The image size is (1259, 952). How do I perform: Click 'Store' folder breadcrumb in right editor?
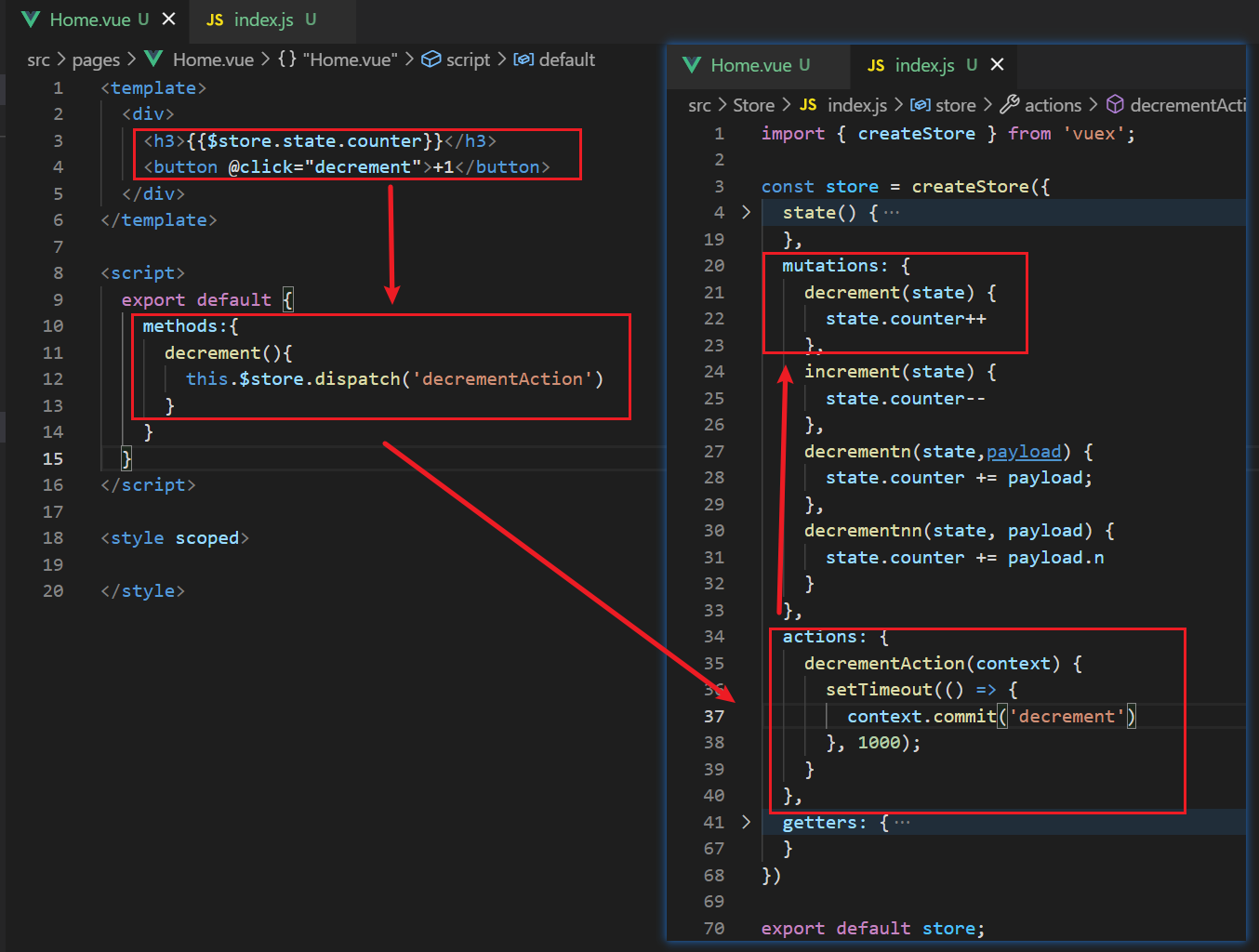click(753, 105)
